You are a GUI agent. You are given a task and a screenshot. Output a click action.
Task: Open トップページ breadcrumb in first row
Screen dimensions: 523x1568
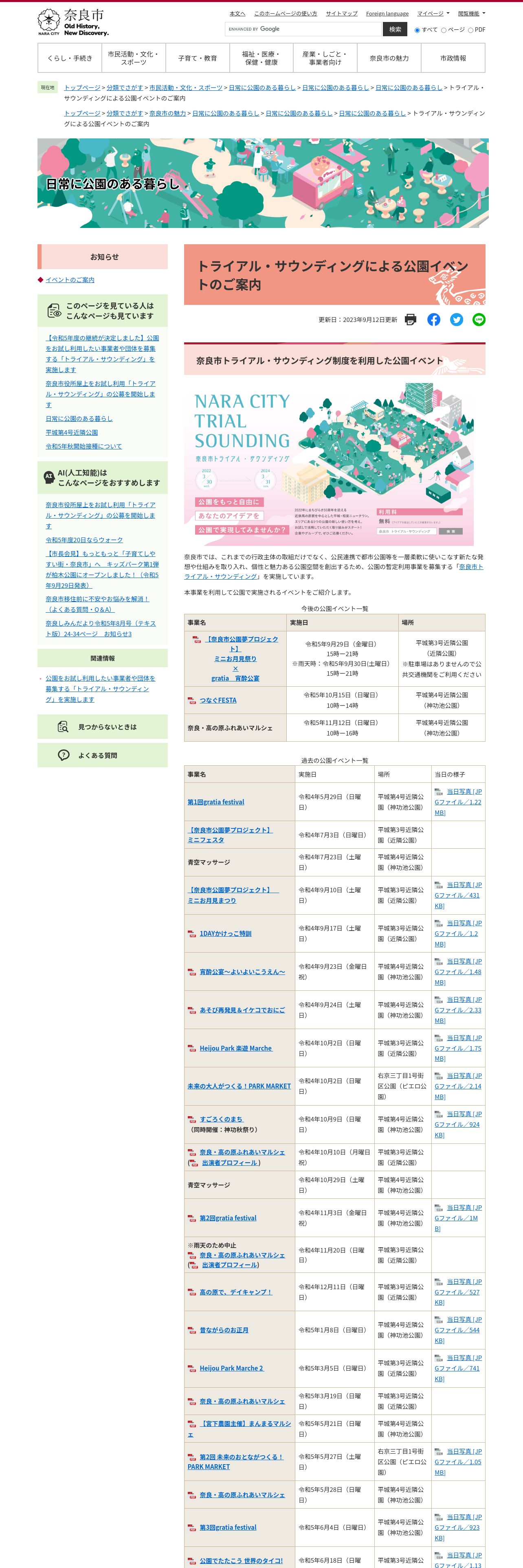click(x=82, y=88)
